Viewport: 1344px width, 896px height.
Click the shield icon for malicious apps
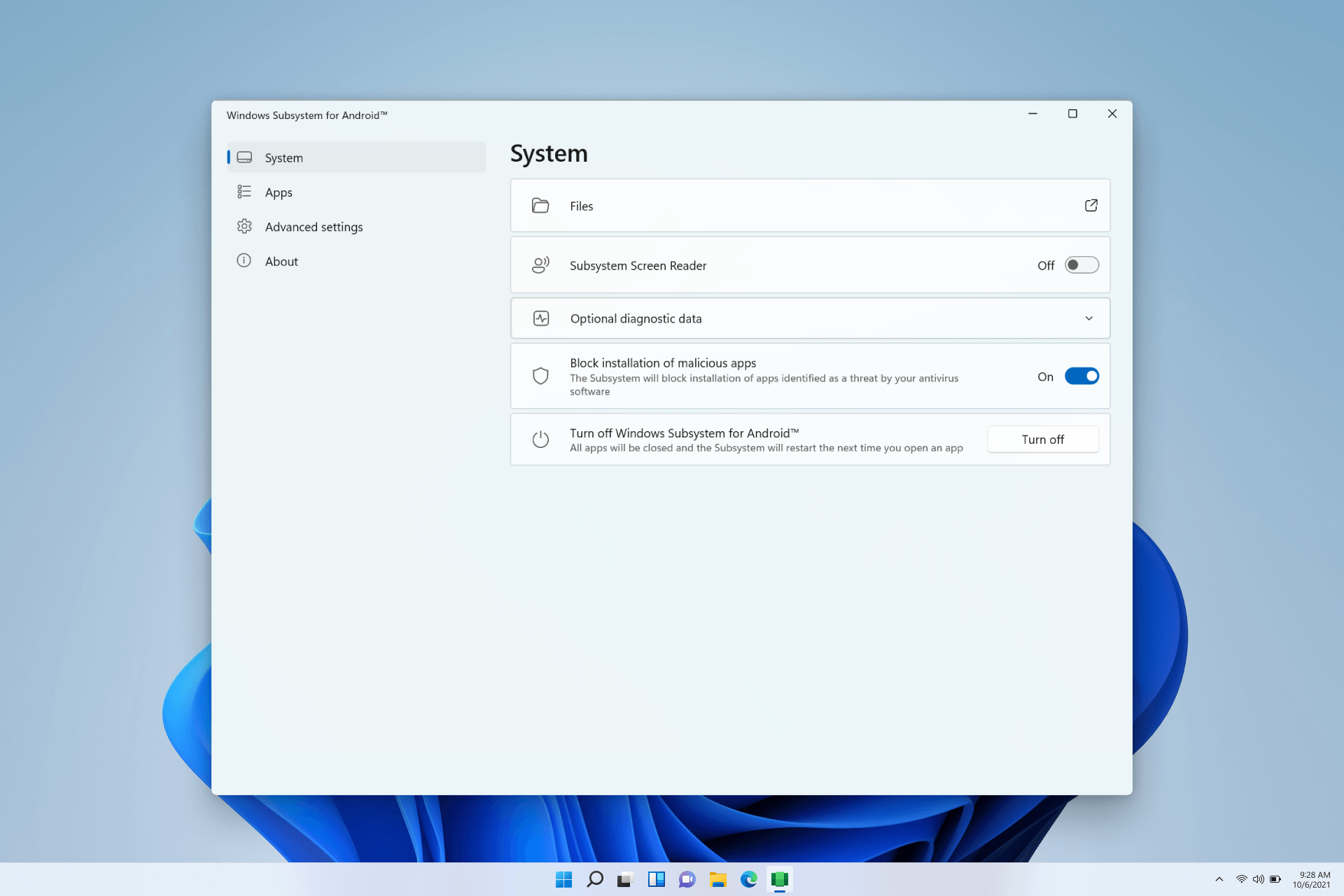(x=540, y=376)
